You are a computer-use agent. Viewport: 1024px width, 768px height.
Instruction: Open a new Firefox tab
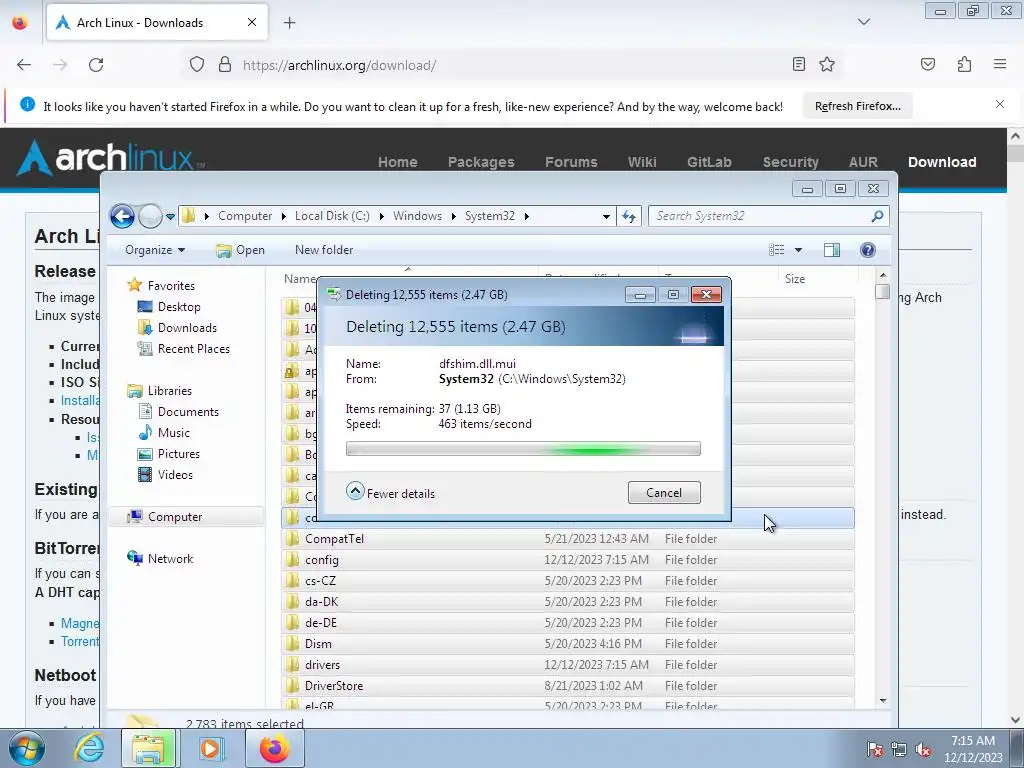[289, 23]
